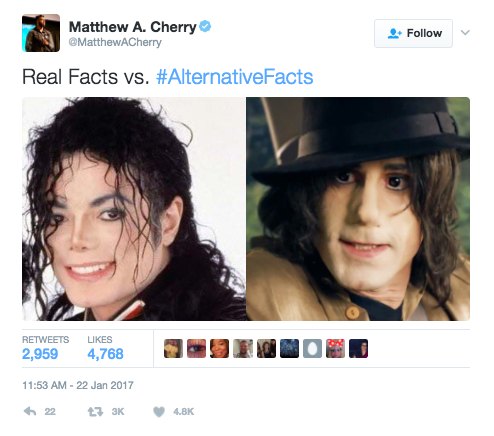494x436 pixels.
Task: Open the #AlternativeFacts hashtag
Action: [235, 77]
